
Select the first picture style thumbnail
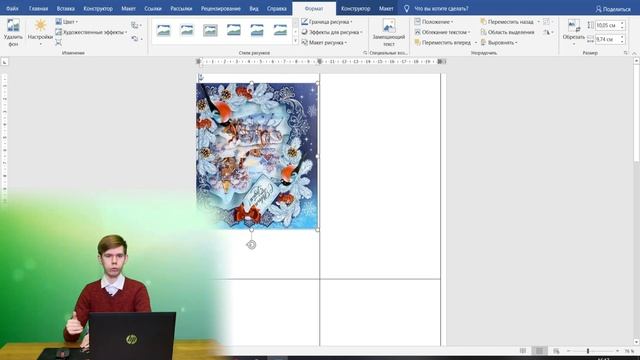164,30
